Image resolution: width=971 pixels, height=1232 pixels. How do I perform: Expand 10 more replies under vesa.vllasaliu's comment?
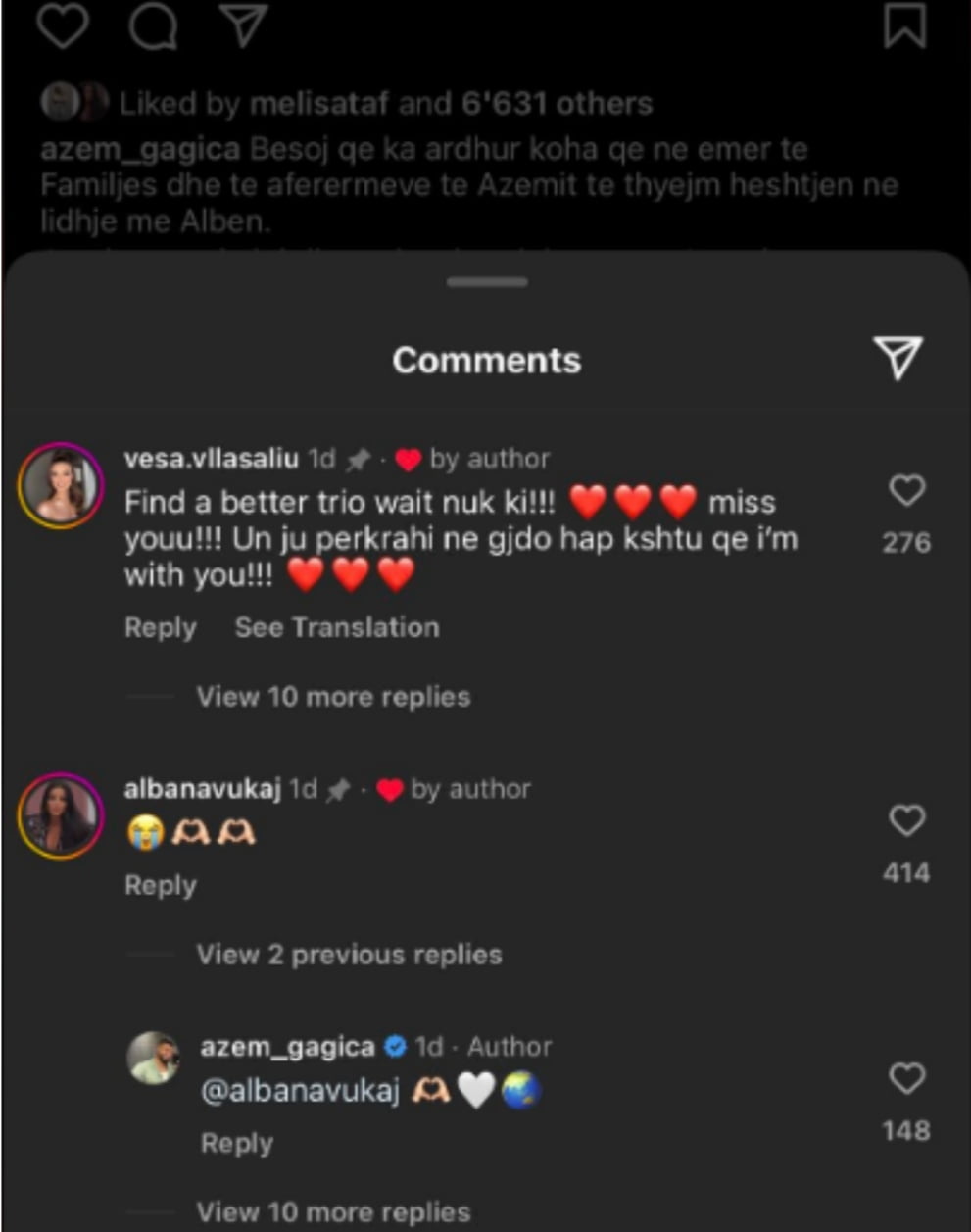coord(333,697)
